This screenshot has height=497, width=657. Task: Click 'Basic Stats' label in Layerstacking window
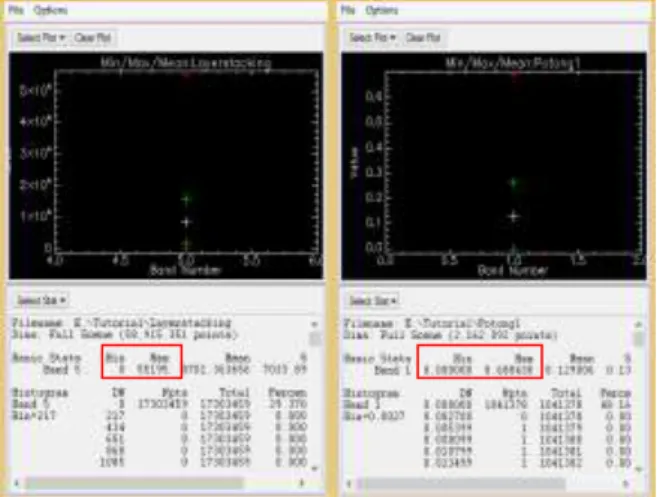(x=46, y=358)
